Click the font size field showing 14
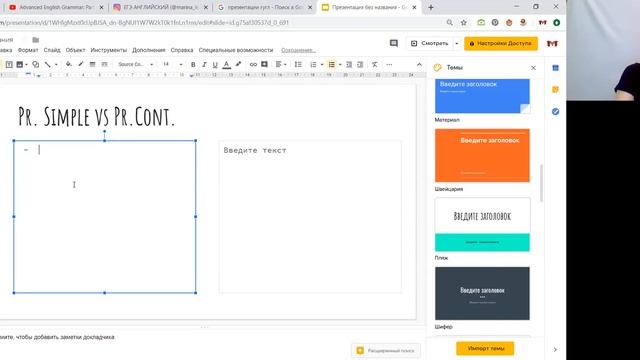Screen dimensions: 640x360 click(167, 64)
